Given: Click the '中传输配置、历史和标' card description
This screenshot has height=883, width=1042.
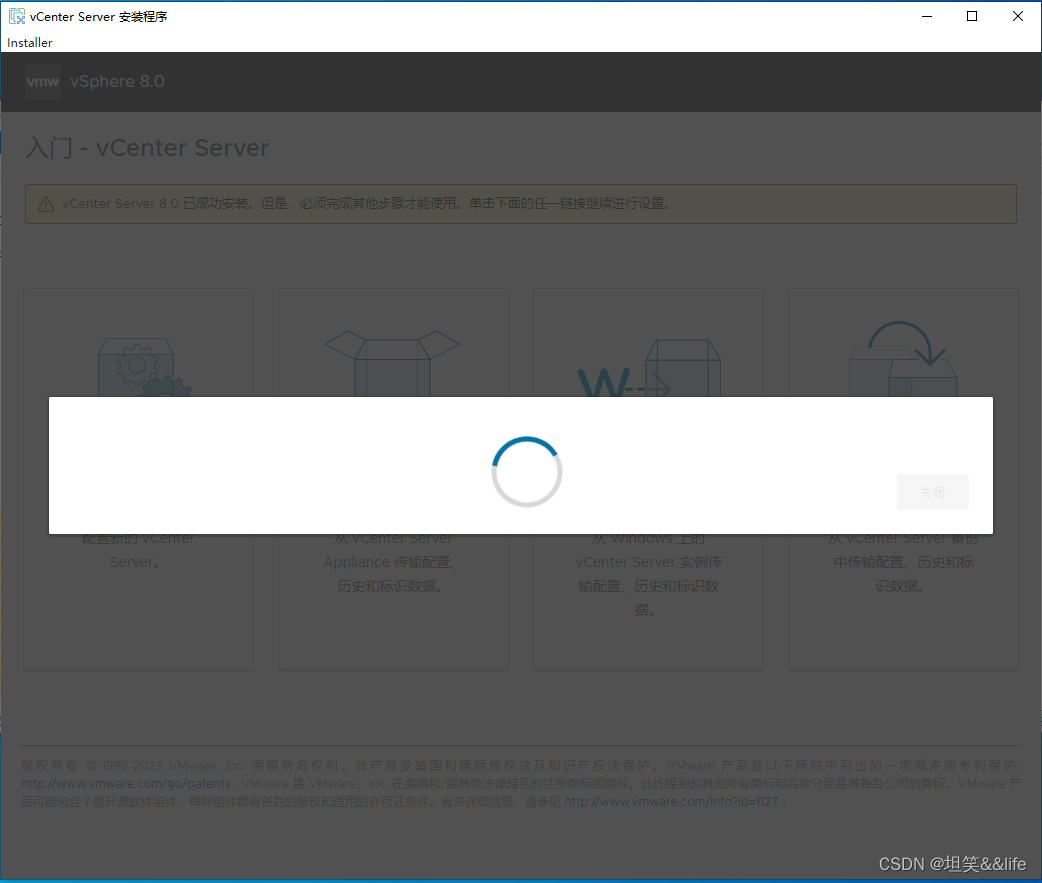Looking at the screenshot, I should [903, 562].
